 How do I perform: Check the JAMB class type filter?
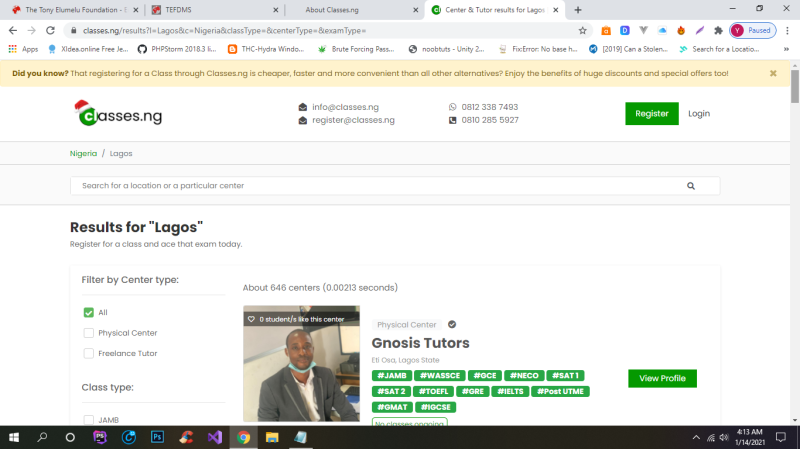pyautogui.click(x=89, y=420)
